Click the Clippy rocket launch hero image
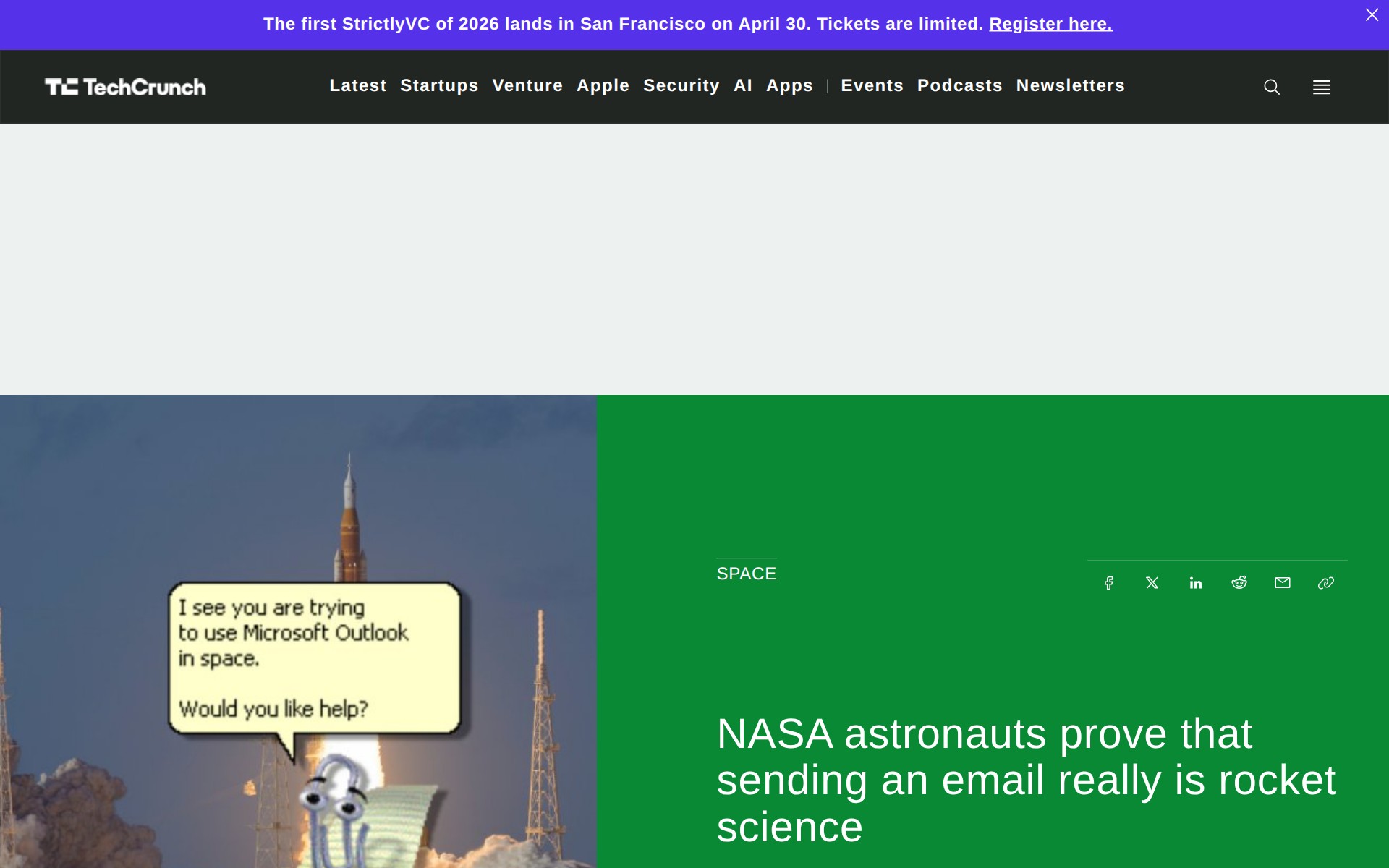1389x868 pixels. [x=298, y=631]
